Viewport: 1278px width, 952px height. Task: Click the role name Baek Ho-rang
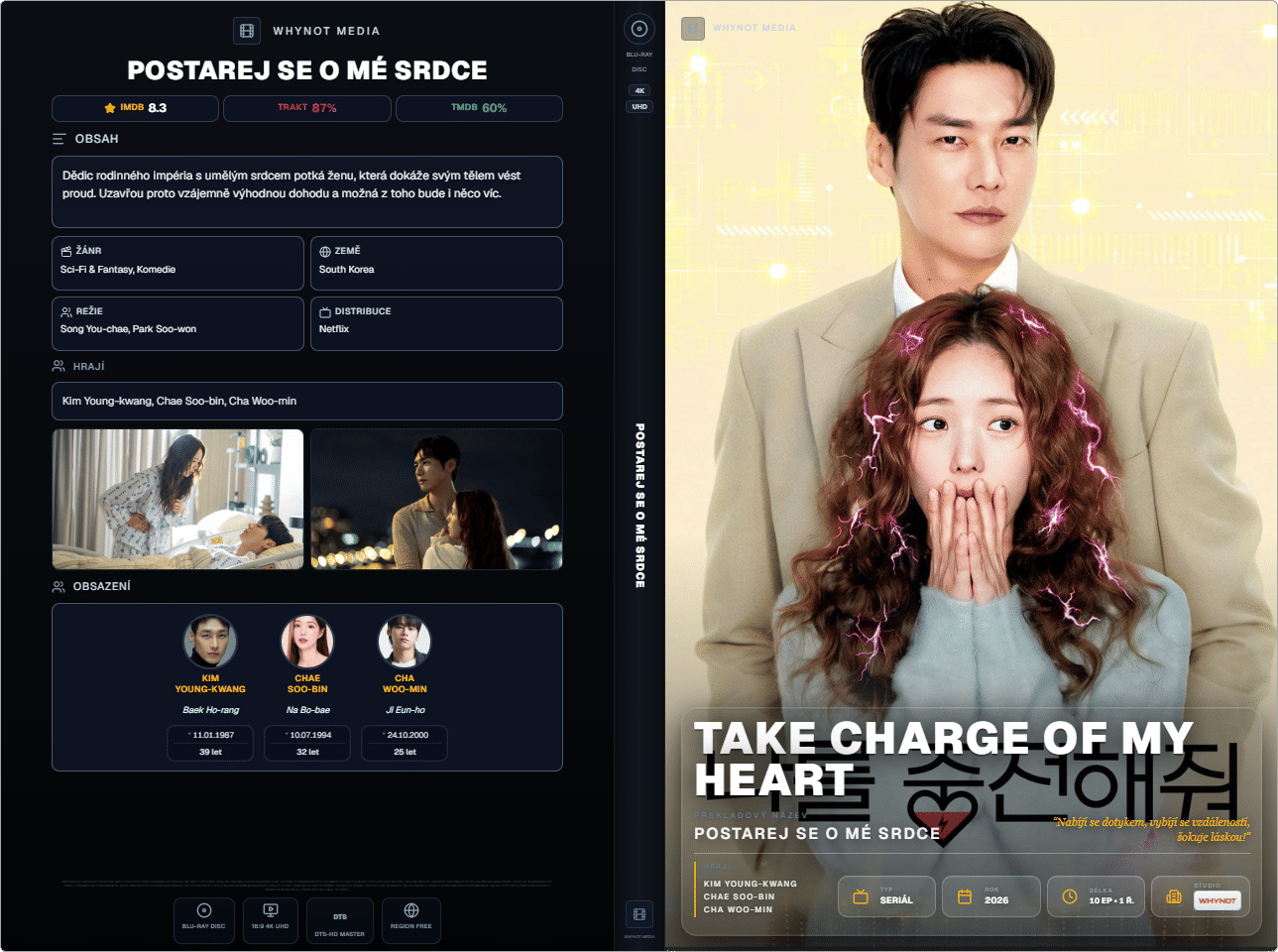[x=210, y=710]
